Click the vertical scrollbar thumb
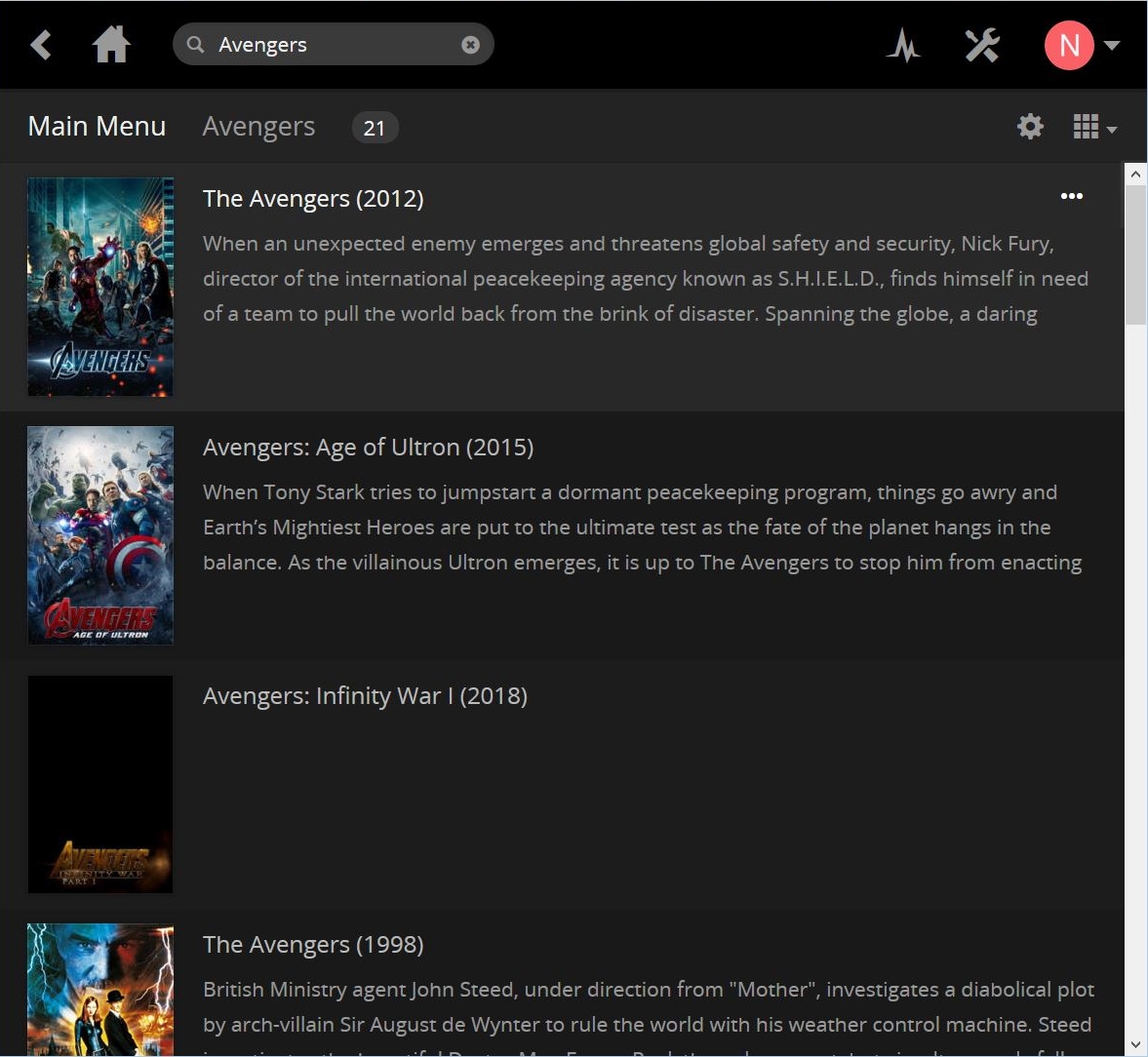The height and width of the screenshot is (1057, 1148). point(1135,254)
